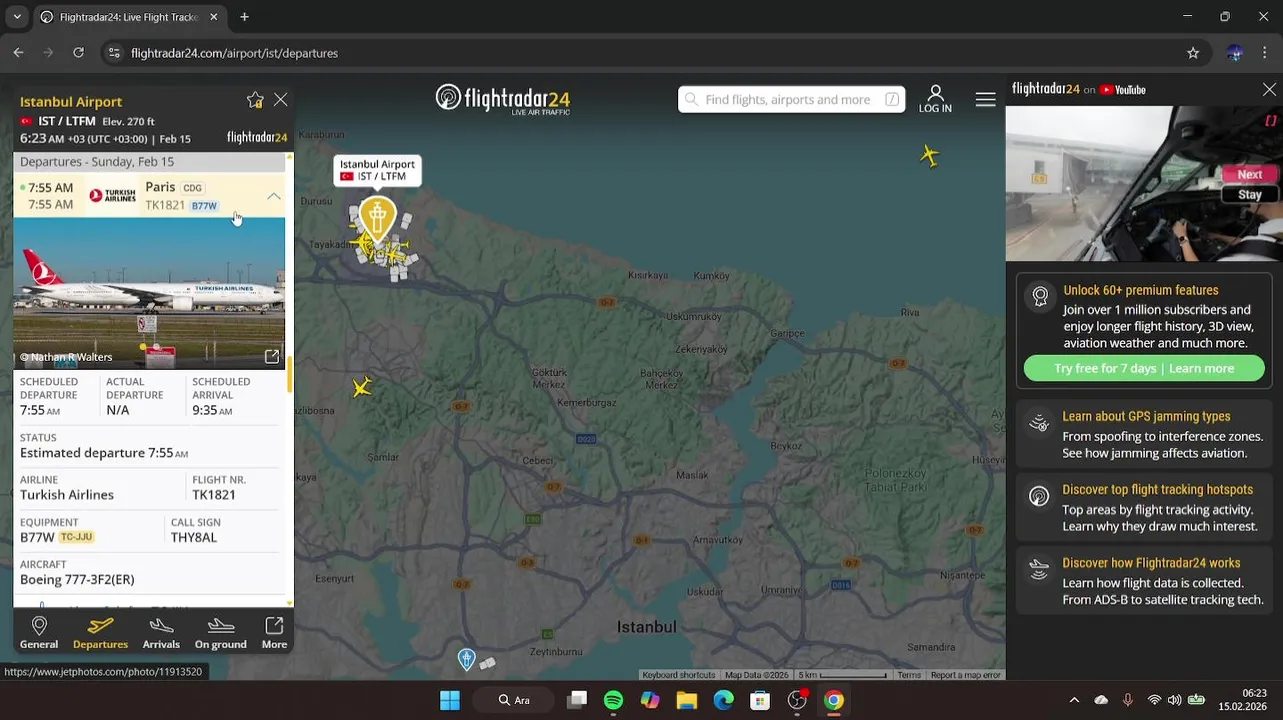Click the site information icon in address bar
Viewport: 1283px width, 720px height.
(x=113, y=53)
